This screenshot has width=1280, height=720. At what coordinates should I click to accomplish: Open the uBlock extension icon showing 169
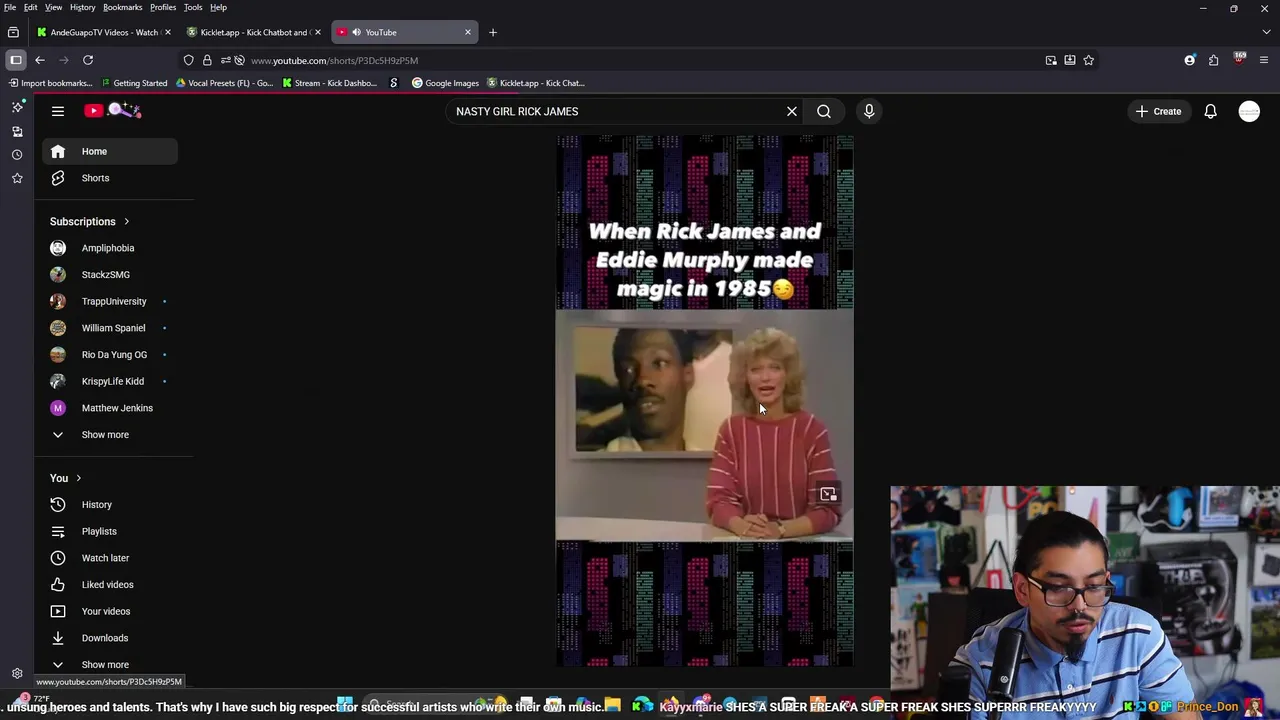[1240, 59]
